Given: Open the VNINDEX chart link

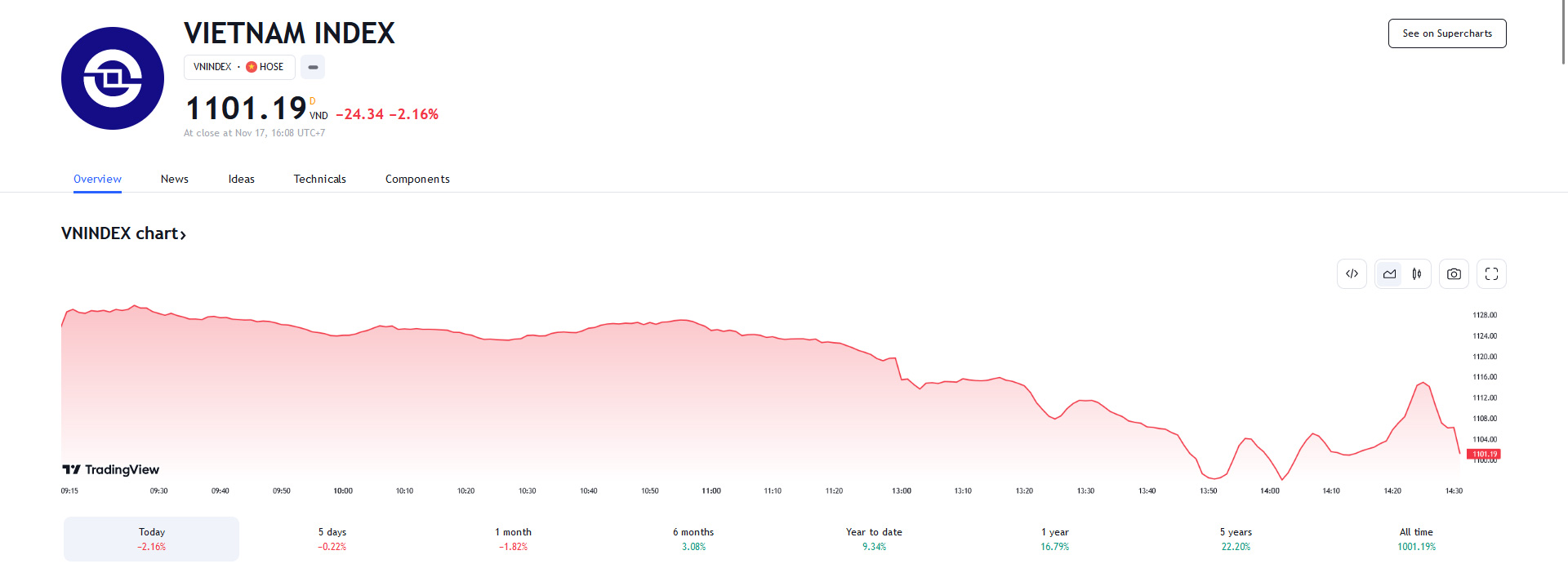Looking at the screenshot, I should pos(123,233).
